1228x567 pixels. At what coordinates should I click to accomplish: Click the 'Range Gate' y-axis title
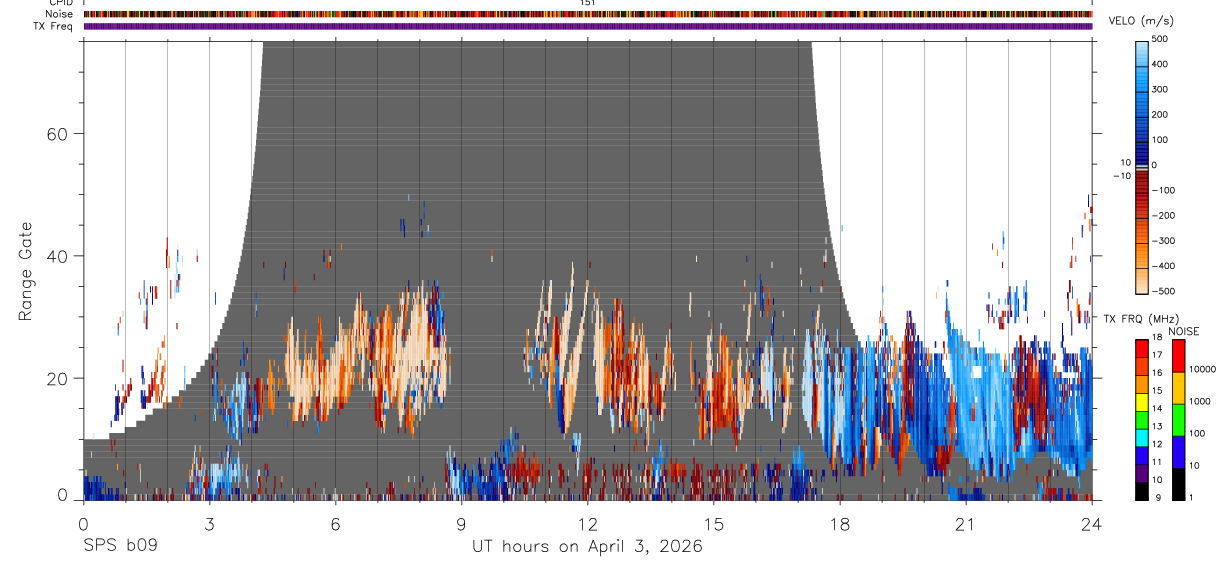(26, 272)
